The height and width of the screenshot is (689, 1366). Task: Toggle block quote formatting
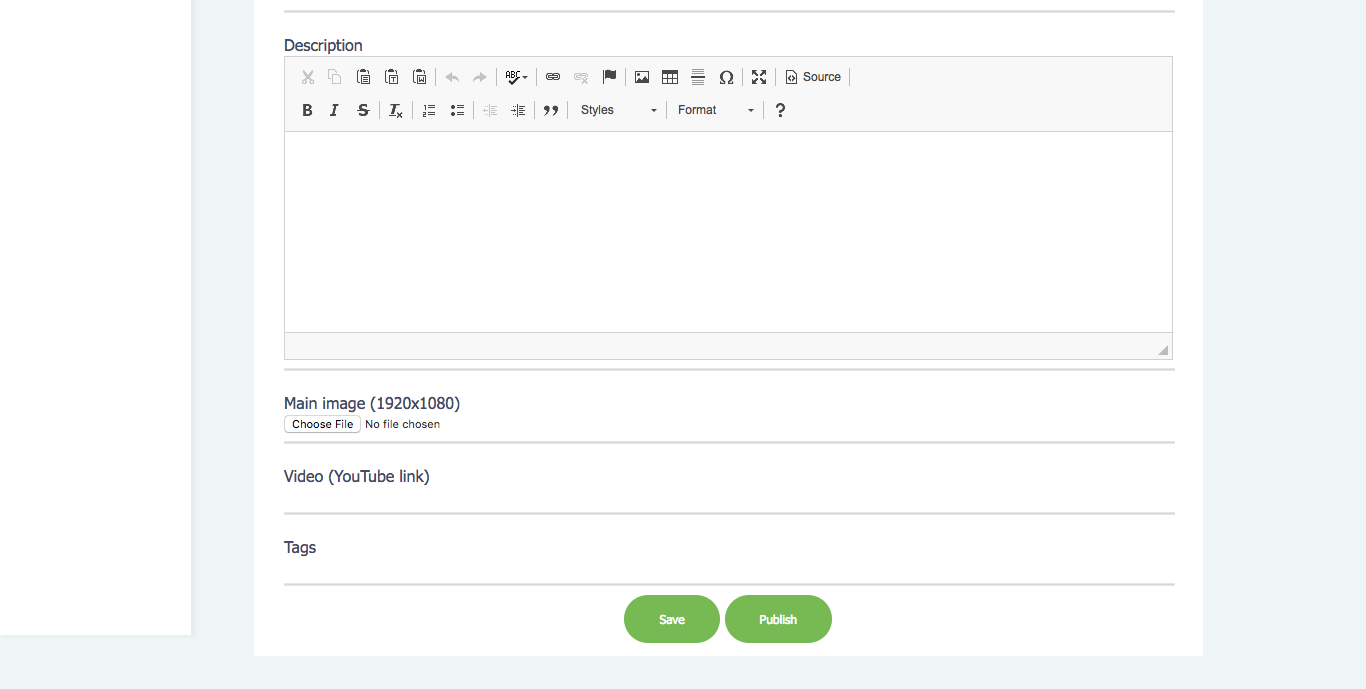pos(550,110)
